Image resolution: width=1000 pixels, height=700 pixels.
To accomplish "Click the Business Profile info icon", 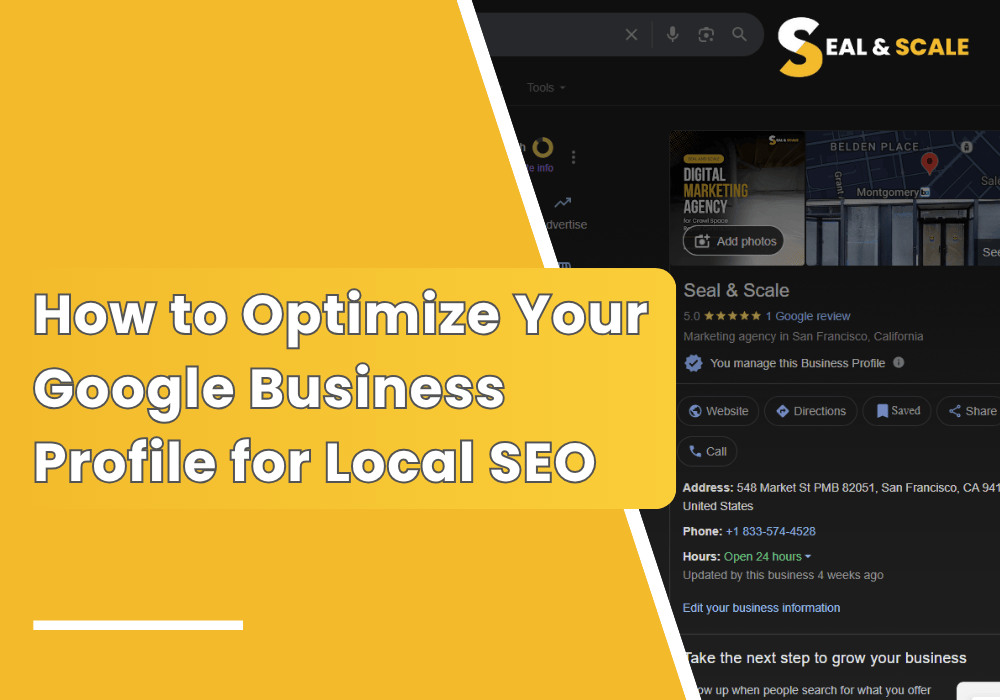I will click(897, 363).
